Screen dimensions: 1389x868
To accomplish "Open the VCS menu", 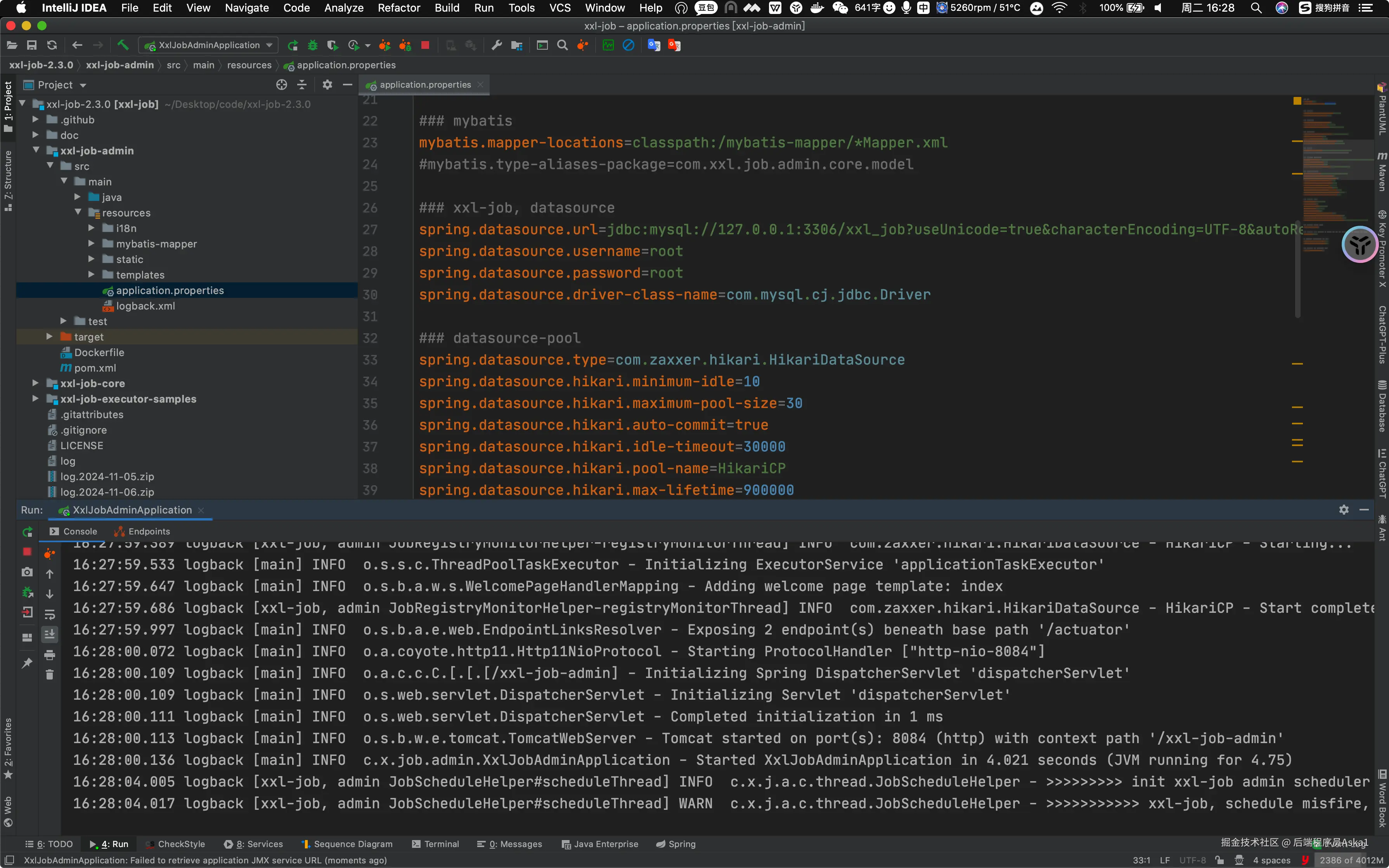I will (559, 8).
